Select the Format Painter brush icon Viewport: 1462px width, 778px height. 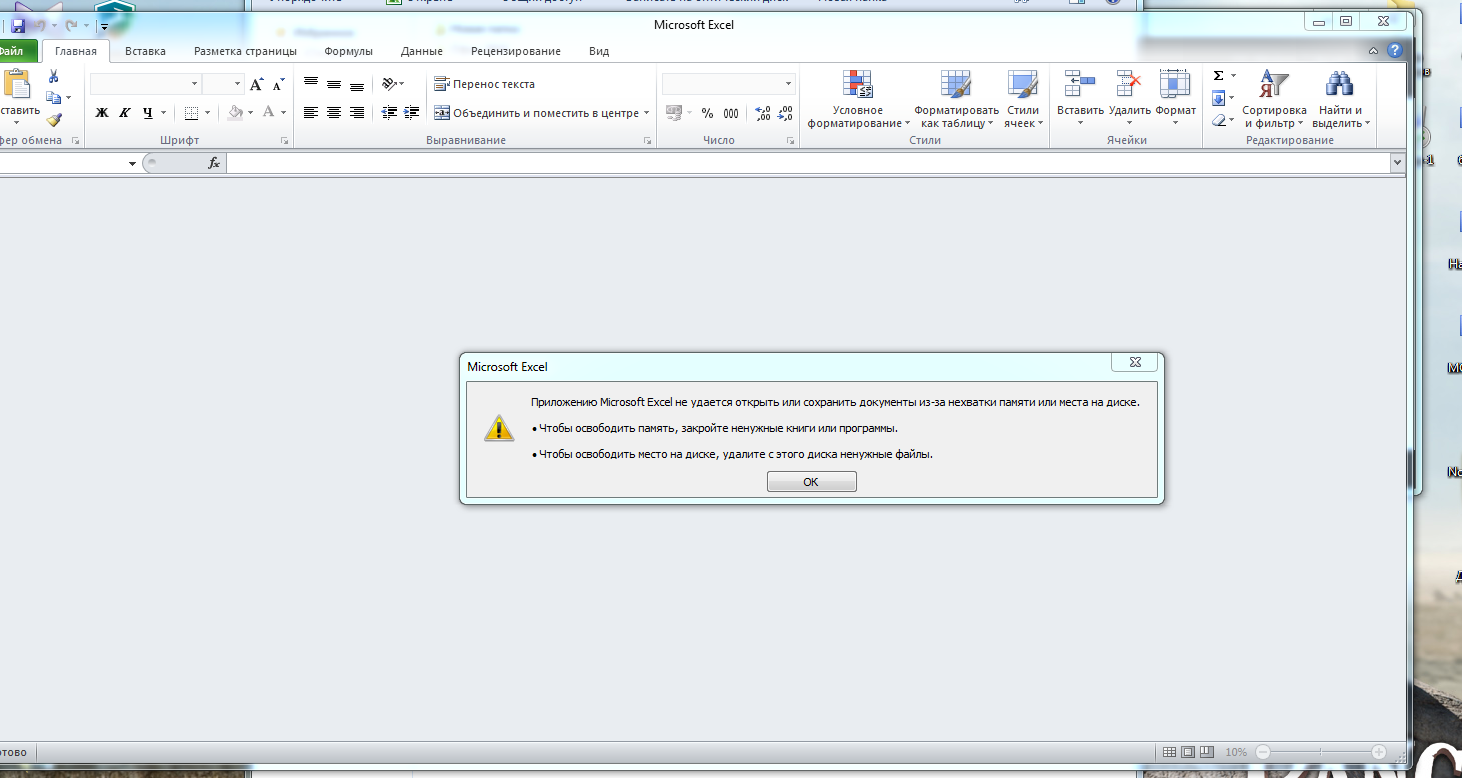[x=53, y=120]
